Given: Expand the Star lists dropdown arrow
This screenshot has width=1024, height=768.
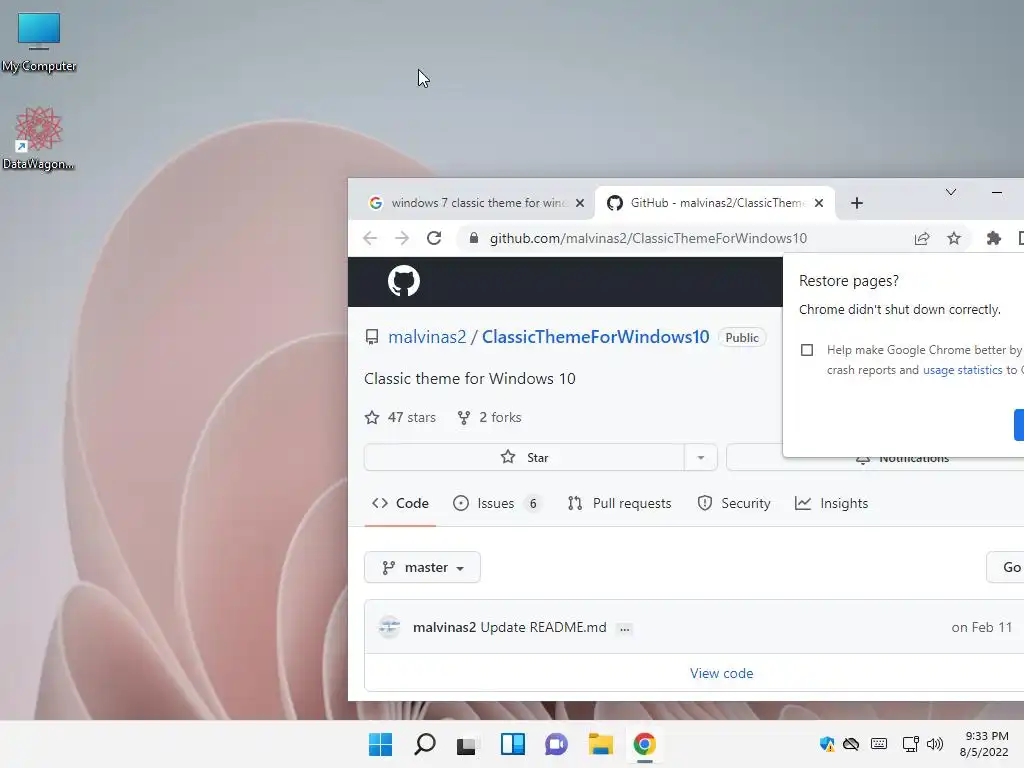Looking at the screenshot, I should pos(701,457).
